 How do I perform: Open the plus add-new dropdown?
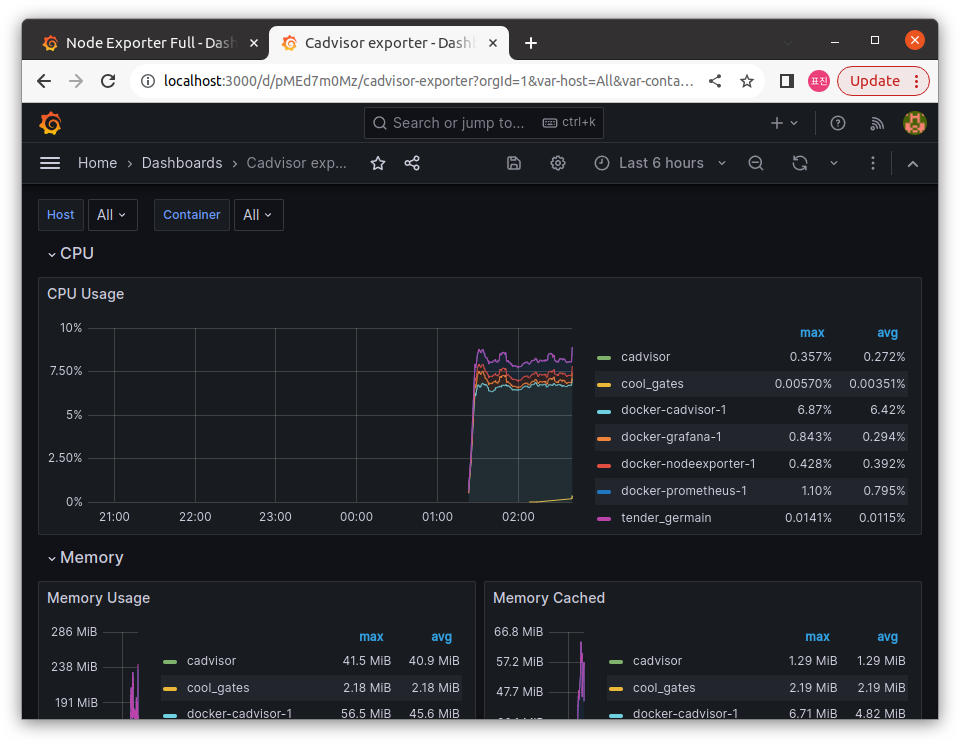[x=784, y=123]
